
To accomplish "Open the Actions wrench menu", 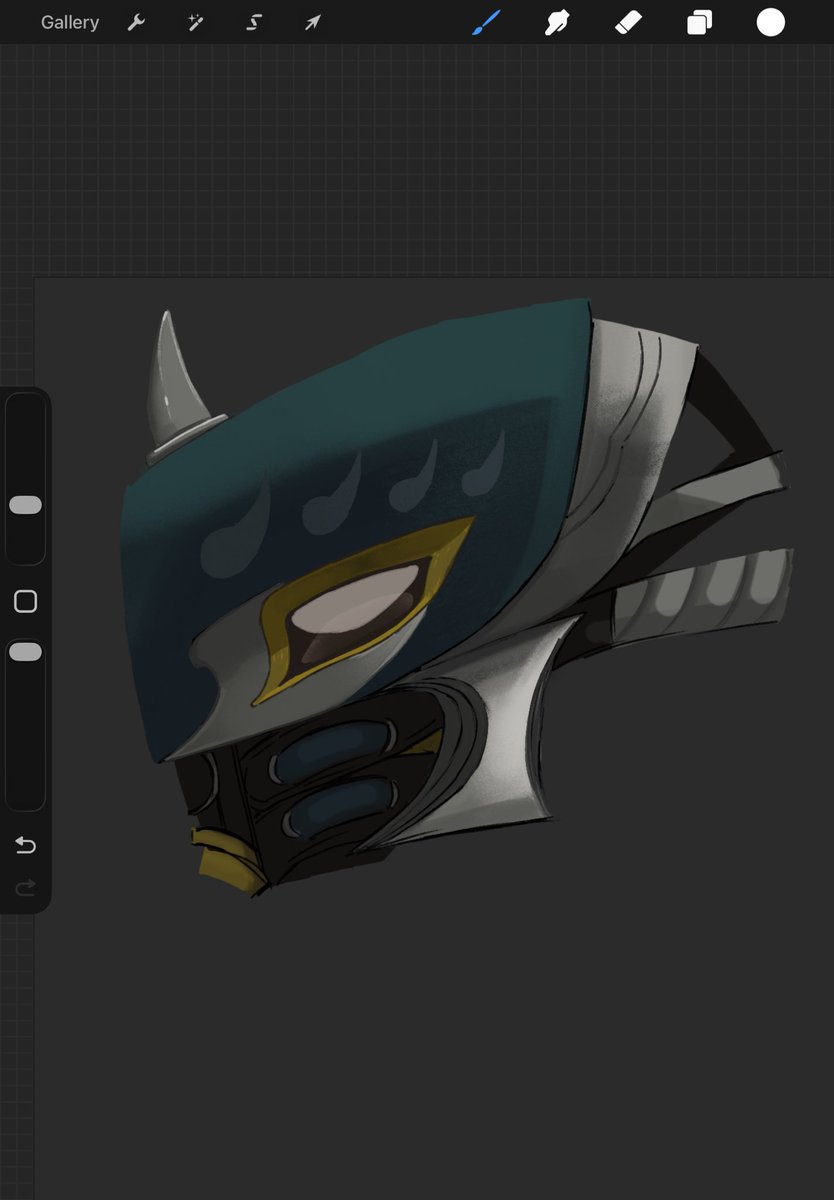I will [136, 22].
